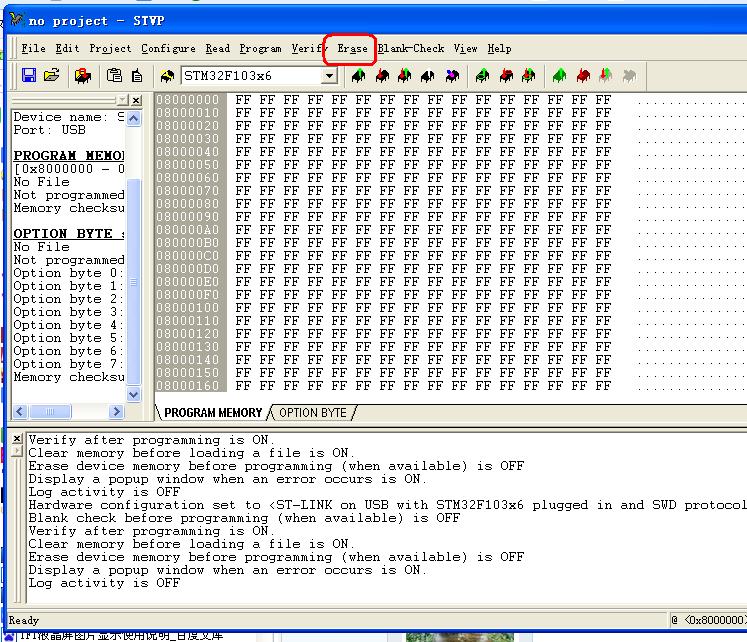Click side panel horizontal scrollbar left arrow
Image resolution: width=747 pixels, height=642 pixels.
[x=20, y=411]
